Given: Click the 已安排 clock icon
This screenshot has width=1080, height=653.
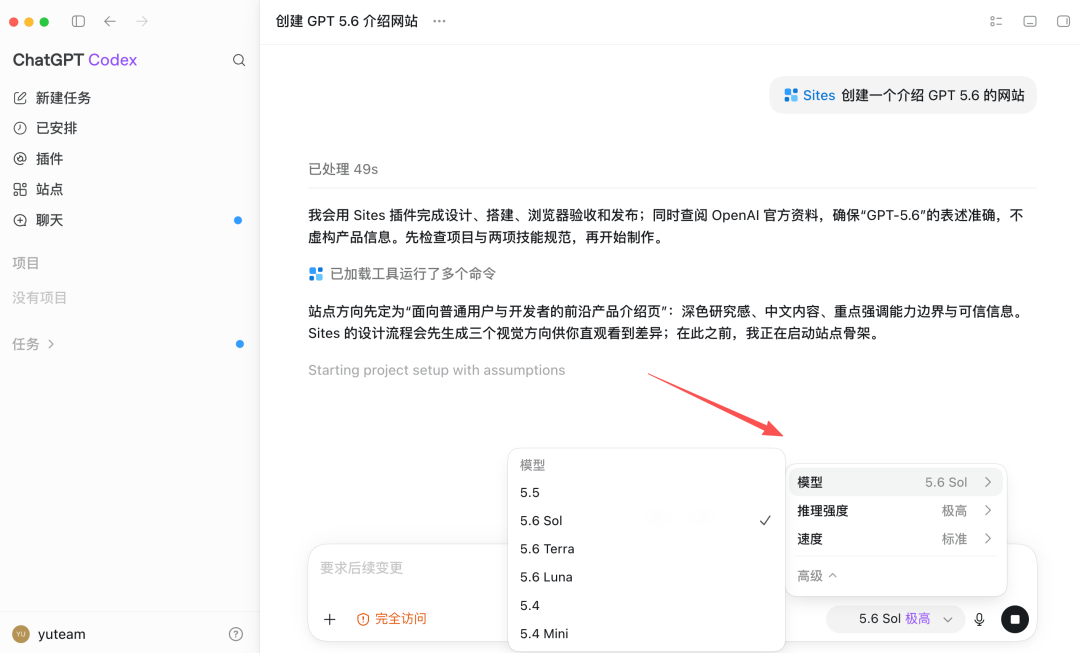Looking at the screenshot, I should [x=20, y=128].
